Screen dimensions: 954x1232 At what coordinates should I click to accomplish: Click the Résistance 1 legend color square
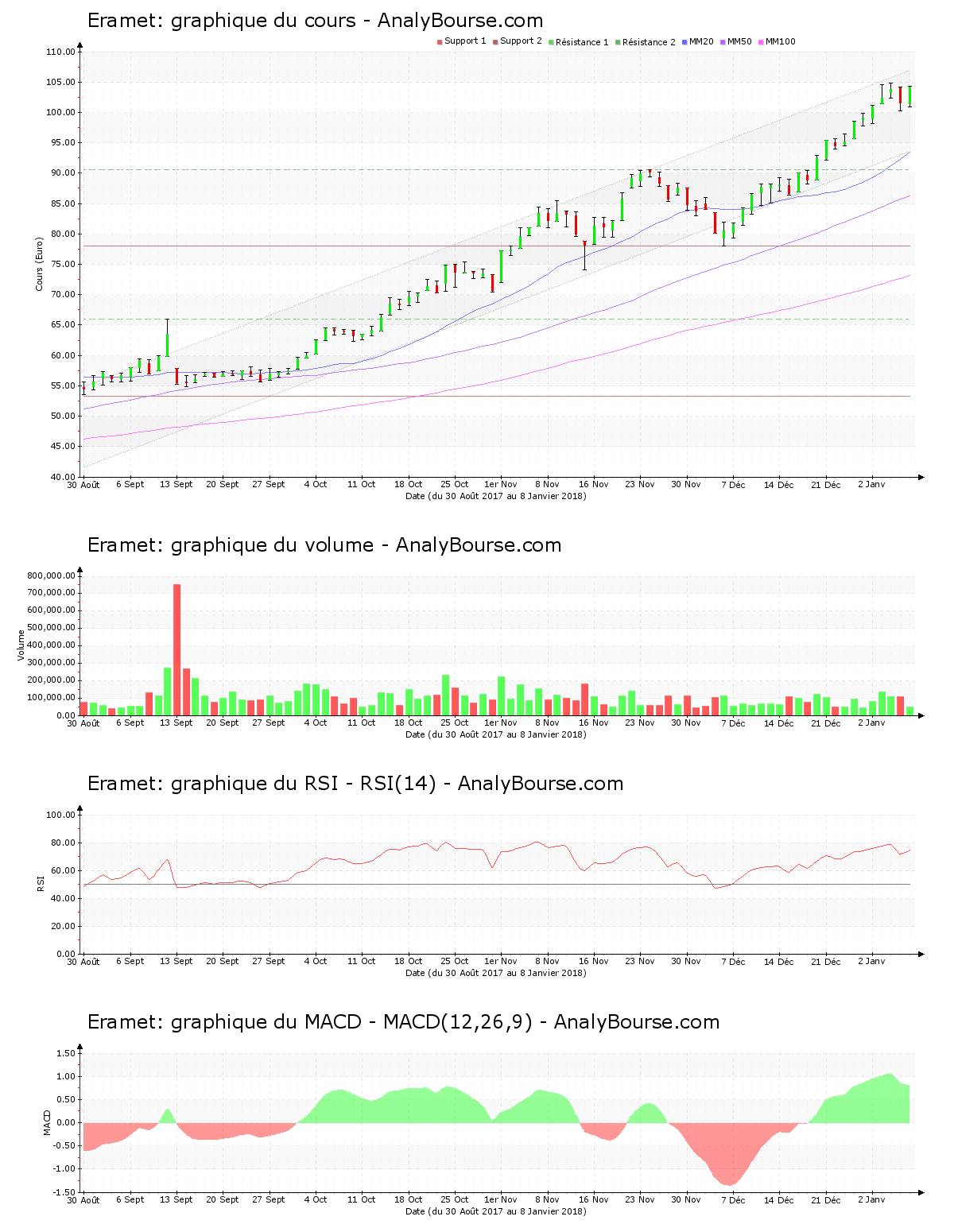coord(551,42)
